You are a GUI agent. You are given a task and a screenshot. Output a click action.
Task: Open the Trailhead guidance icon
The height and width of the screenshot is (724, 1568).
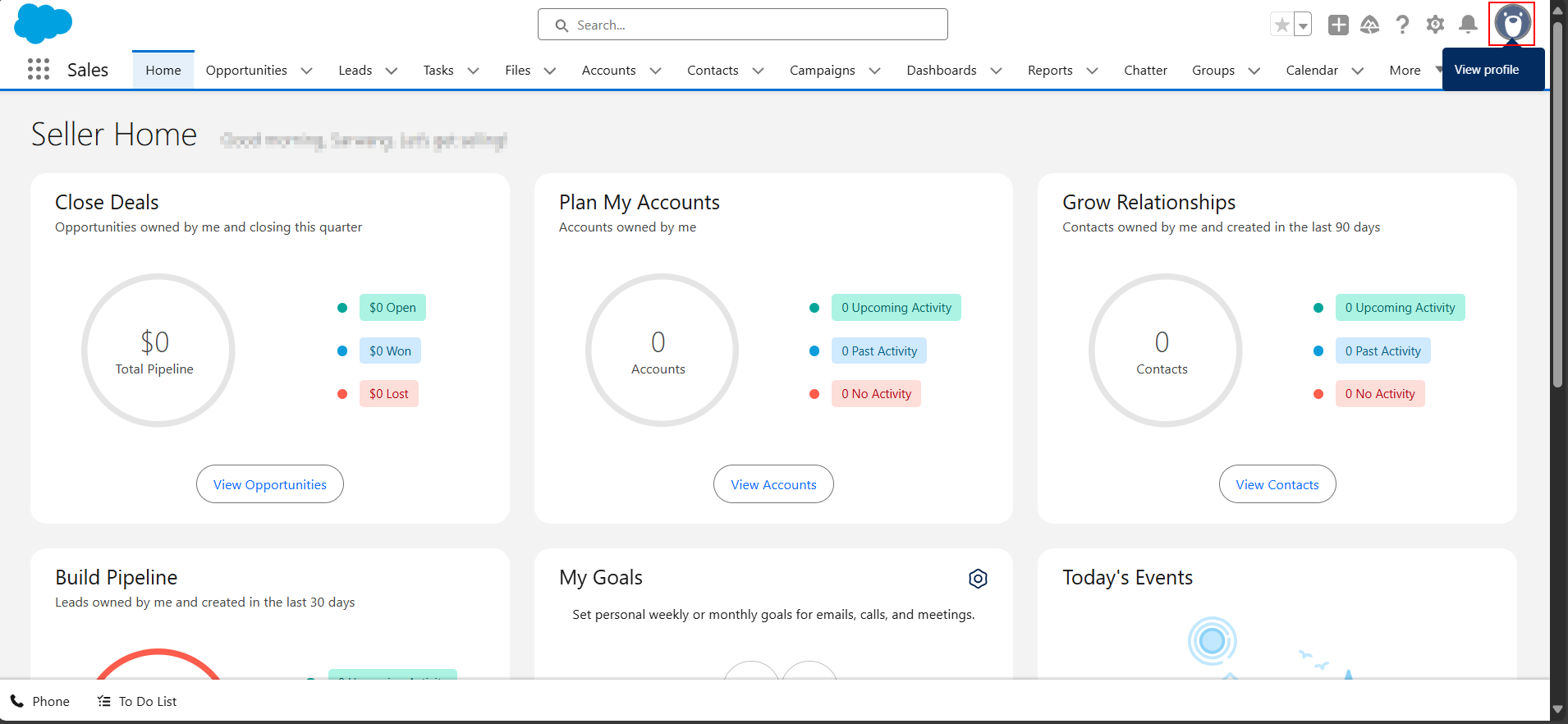pyautogui.click(x=1370, y=25)
